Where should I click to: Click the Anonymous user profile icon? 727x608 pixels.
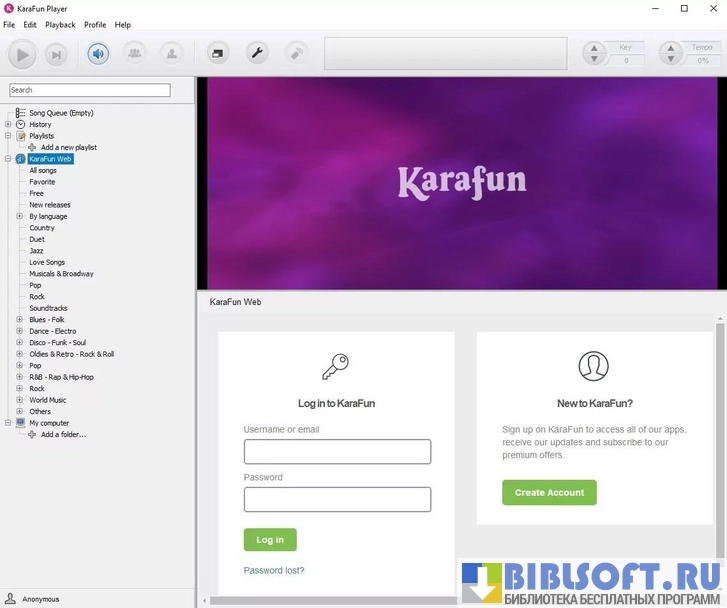[x=11, y=598]
